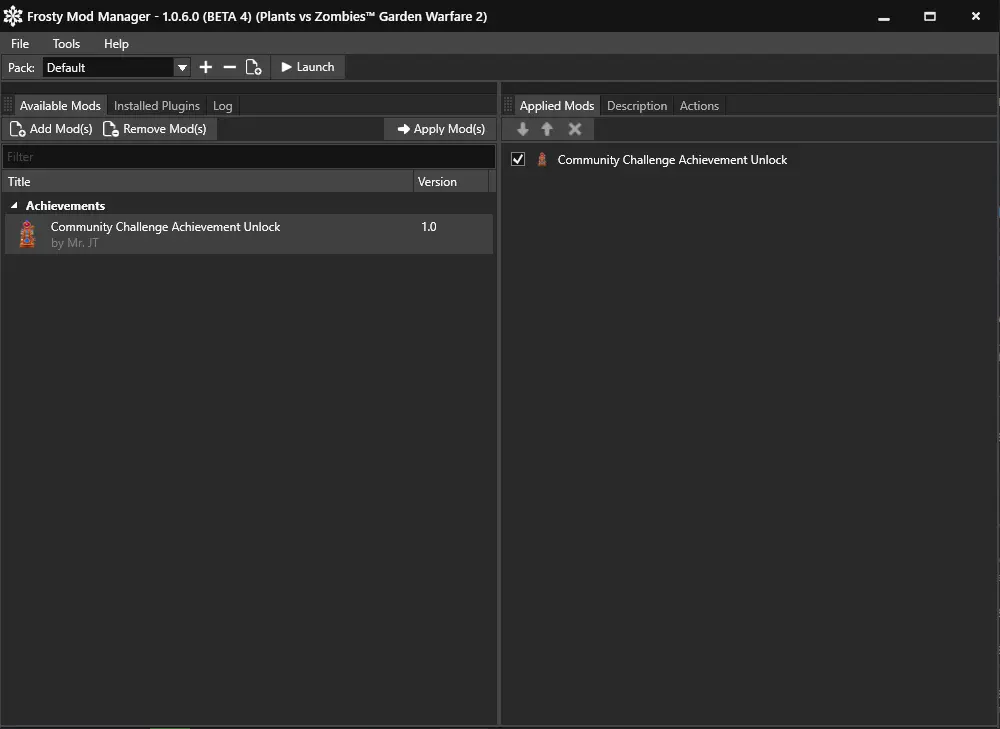Launch the game with Launch button
This screenshot has width=1000, height=729.
point(308,67)
